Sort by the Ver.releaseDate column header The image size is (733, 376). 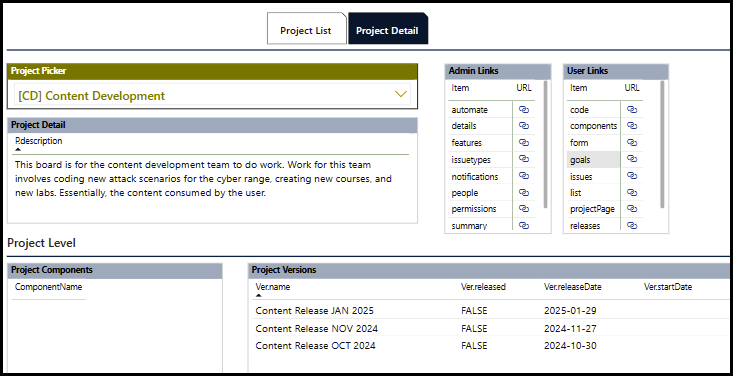573,287
